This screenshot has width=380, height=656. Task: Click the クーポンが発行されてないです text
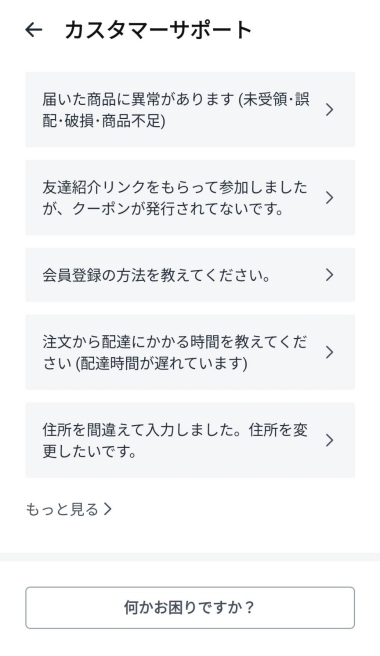tap(179, 208)
